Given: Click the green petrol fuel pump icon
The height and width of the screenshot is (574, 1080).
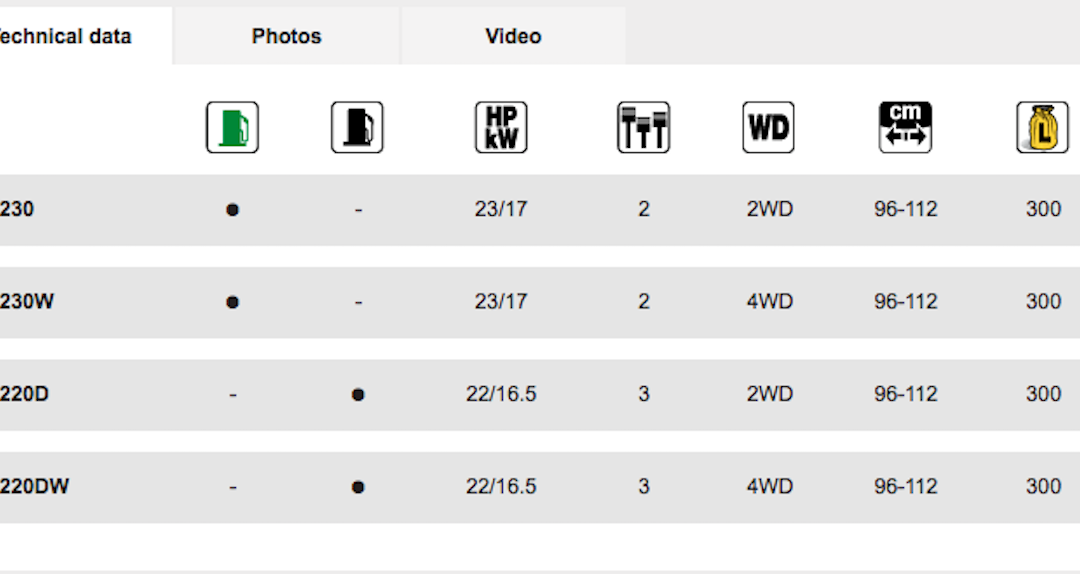Looking at the screenshot, I should pyautogui.click(x=232, y=128).
